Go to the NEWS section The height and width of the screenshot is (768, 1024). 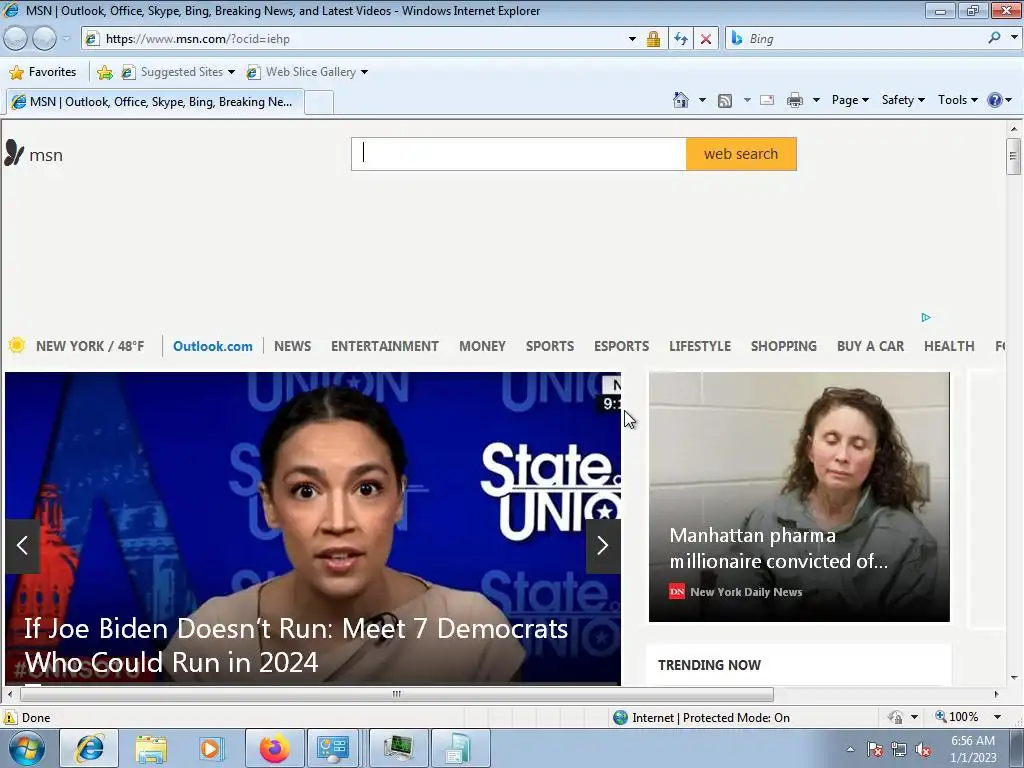(292, 346)
